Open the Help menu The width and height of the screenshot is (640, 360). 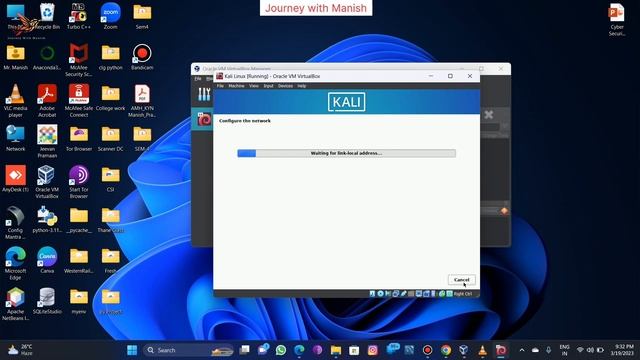point(302,86)
